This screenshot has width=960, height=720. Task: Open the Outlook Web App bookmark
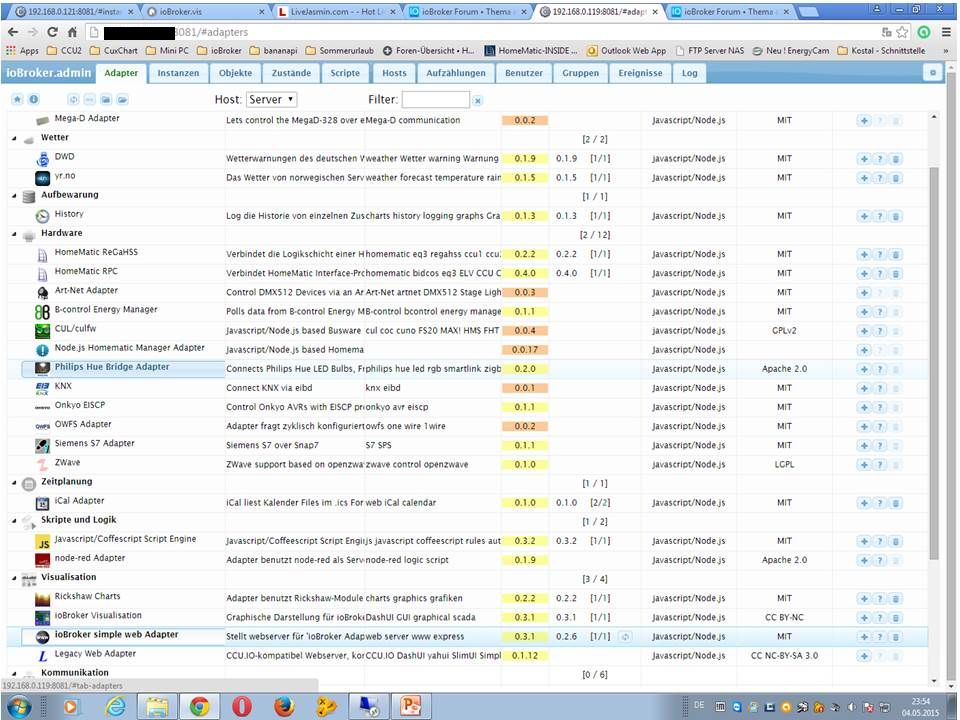click(x=627, y=51)
